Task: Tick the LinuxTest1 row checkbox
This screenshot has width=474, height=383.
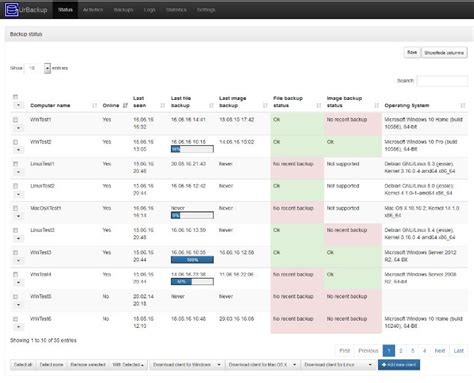Action: pos(15,164)
